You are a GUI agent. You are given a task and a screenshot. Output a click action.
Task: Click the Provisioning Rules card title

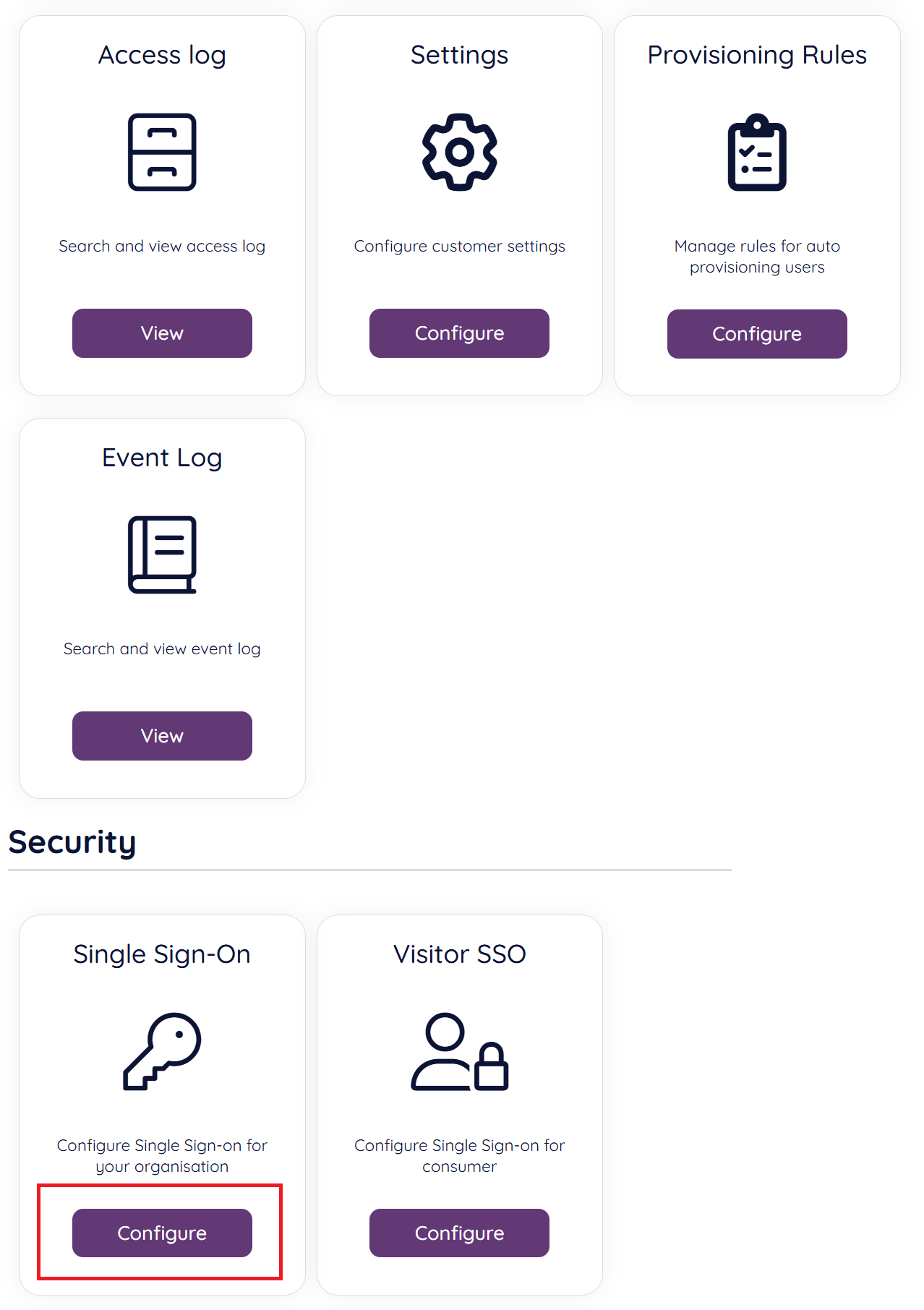(x=756, y=55)
